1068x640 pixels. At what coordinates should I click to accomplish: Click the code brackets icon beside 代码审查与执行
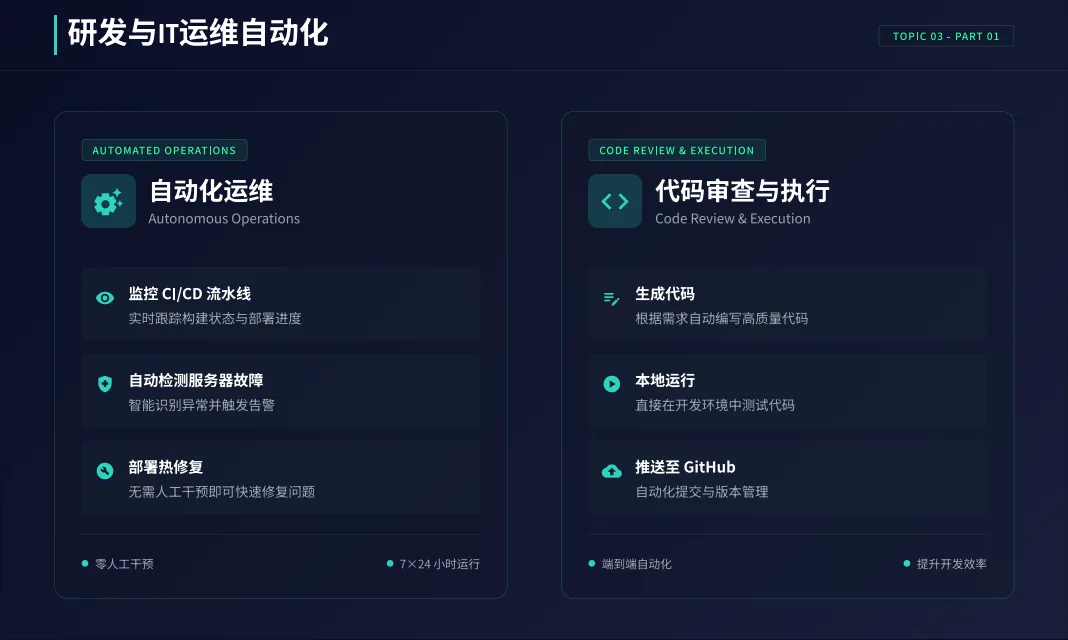[x=615, y=201]
